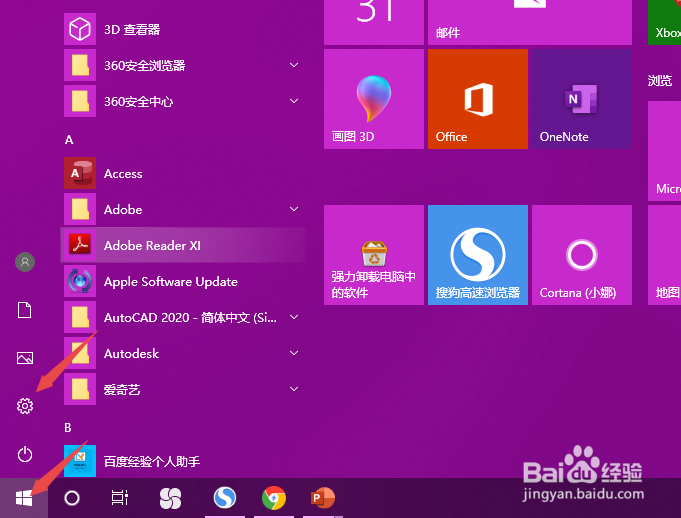Select the Autodesk folder name

(131, 354)
